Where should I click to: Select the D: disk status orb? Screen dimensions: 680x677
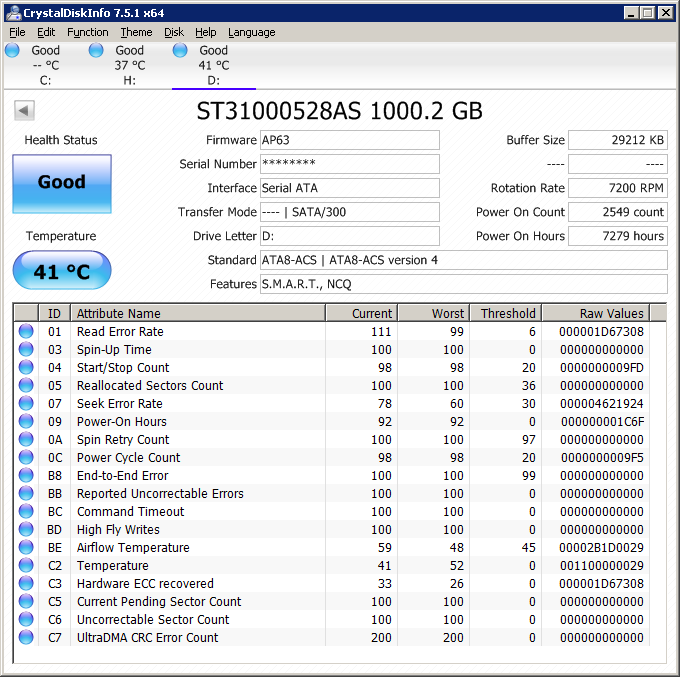click(180, 50)
